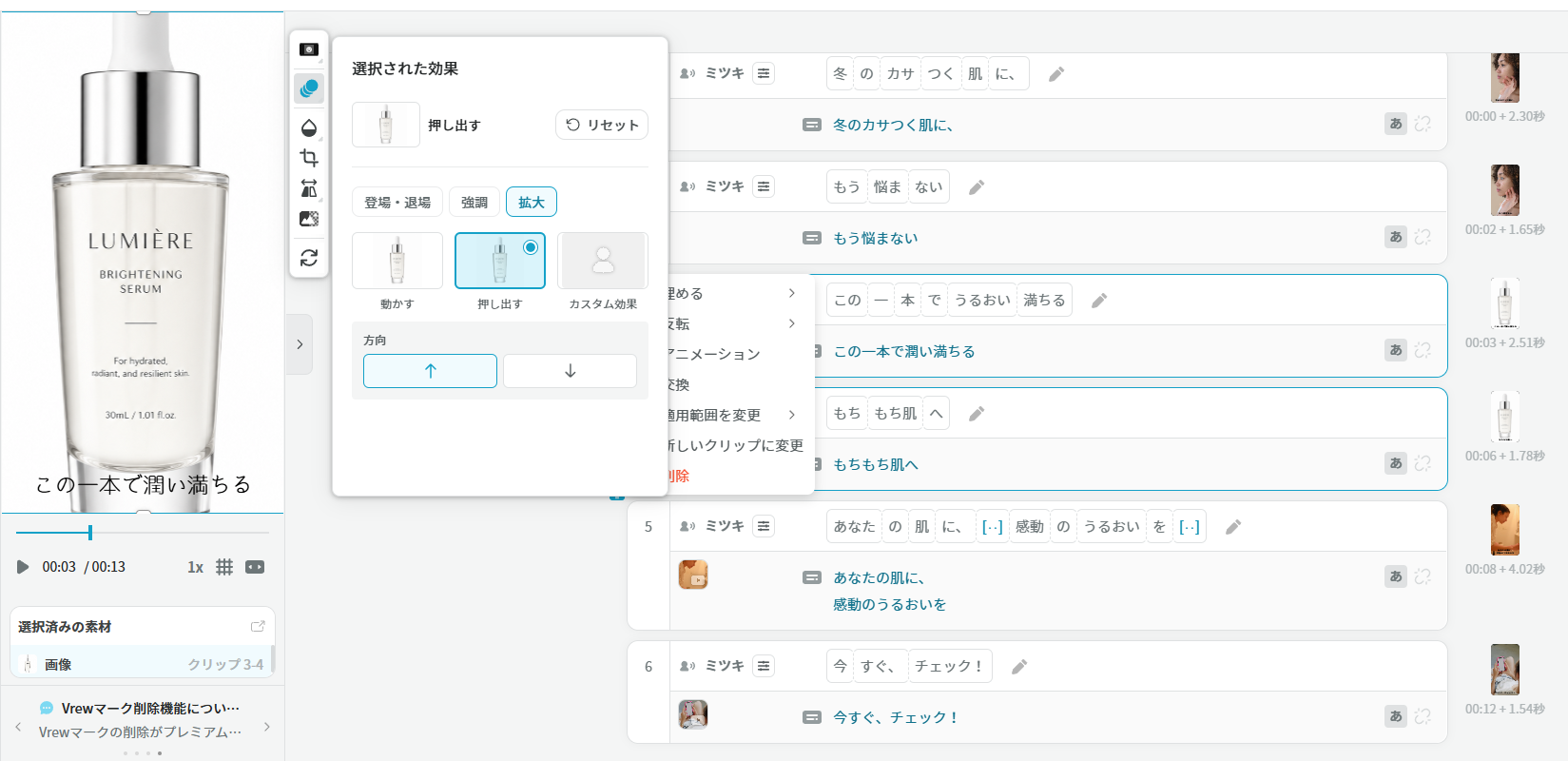Screen dimensions: 1568x761
Task: Toggle the あ button on clip 6 caption
Action: click(x=1396, y=716)
